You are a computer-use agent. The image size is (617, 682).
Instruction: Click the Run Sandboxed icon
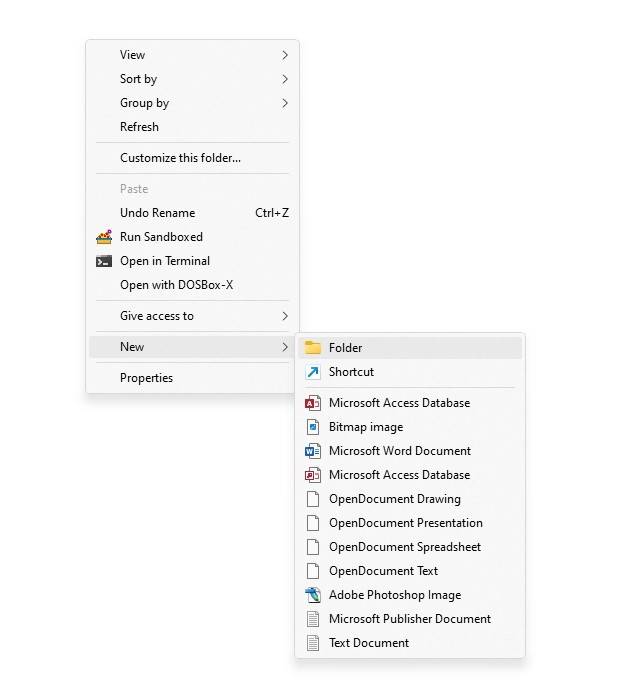tap(104, 237)
